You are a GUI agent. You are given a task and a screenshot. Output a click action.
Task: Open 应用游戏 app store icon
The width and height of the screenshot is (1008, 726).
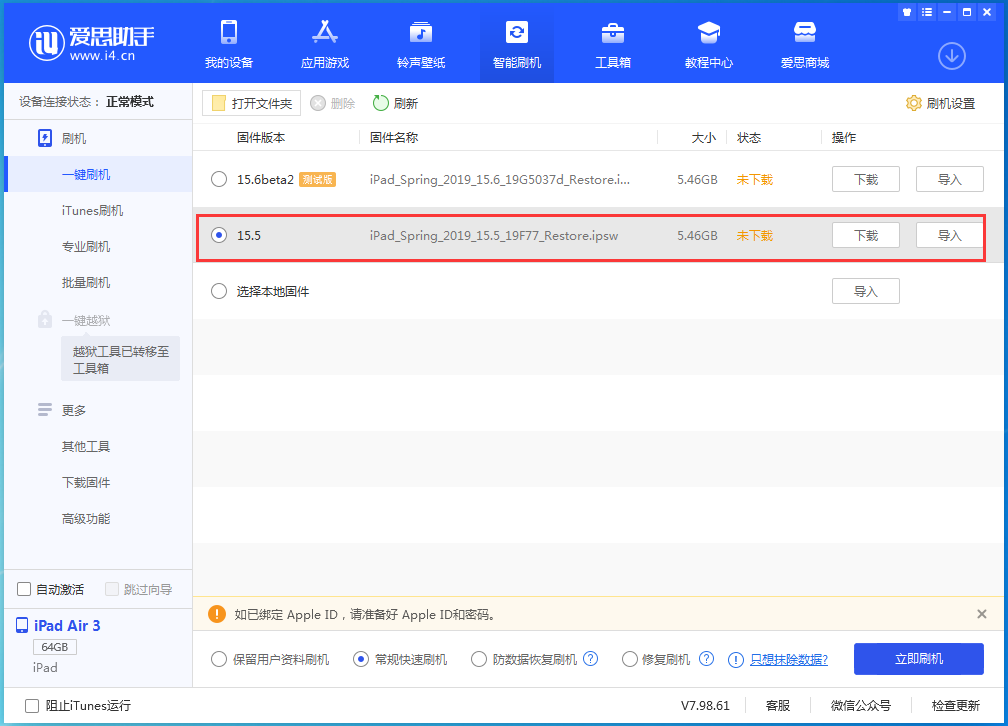325,32
